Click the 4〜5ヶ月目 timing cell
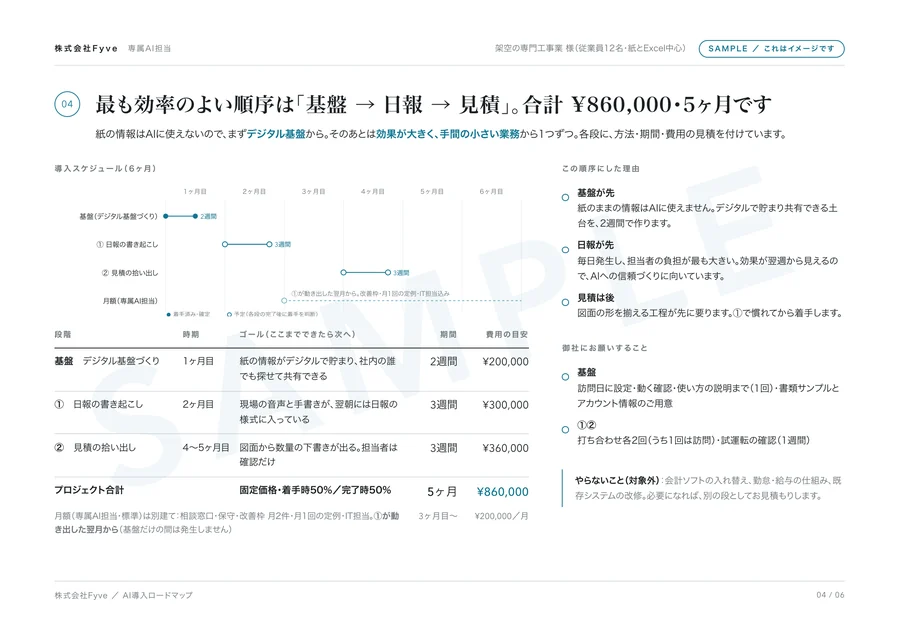The height and width of the screenshot is (636, 900). coord(205,448)
